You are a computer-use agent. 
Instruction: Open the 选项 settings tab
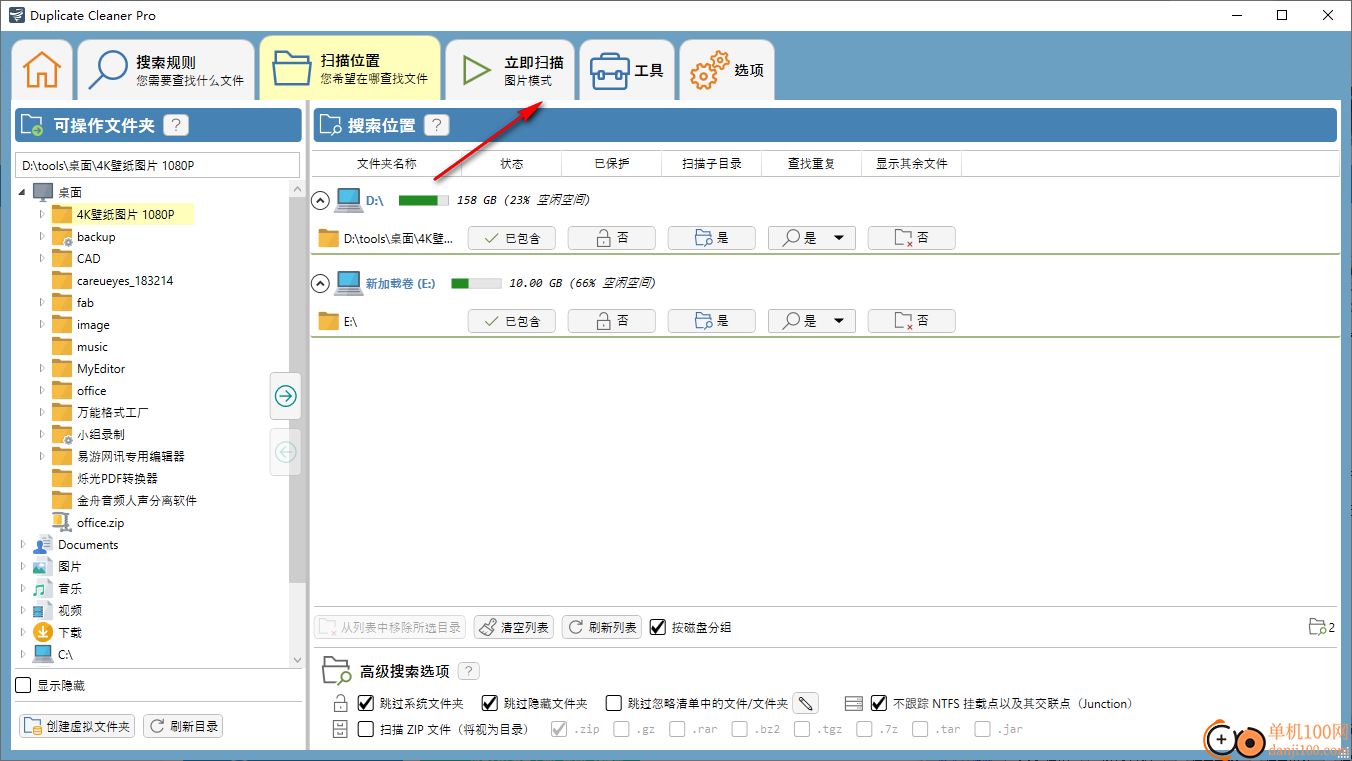(x=727, y=70)
